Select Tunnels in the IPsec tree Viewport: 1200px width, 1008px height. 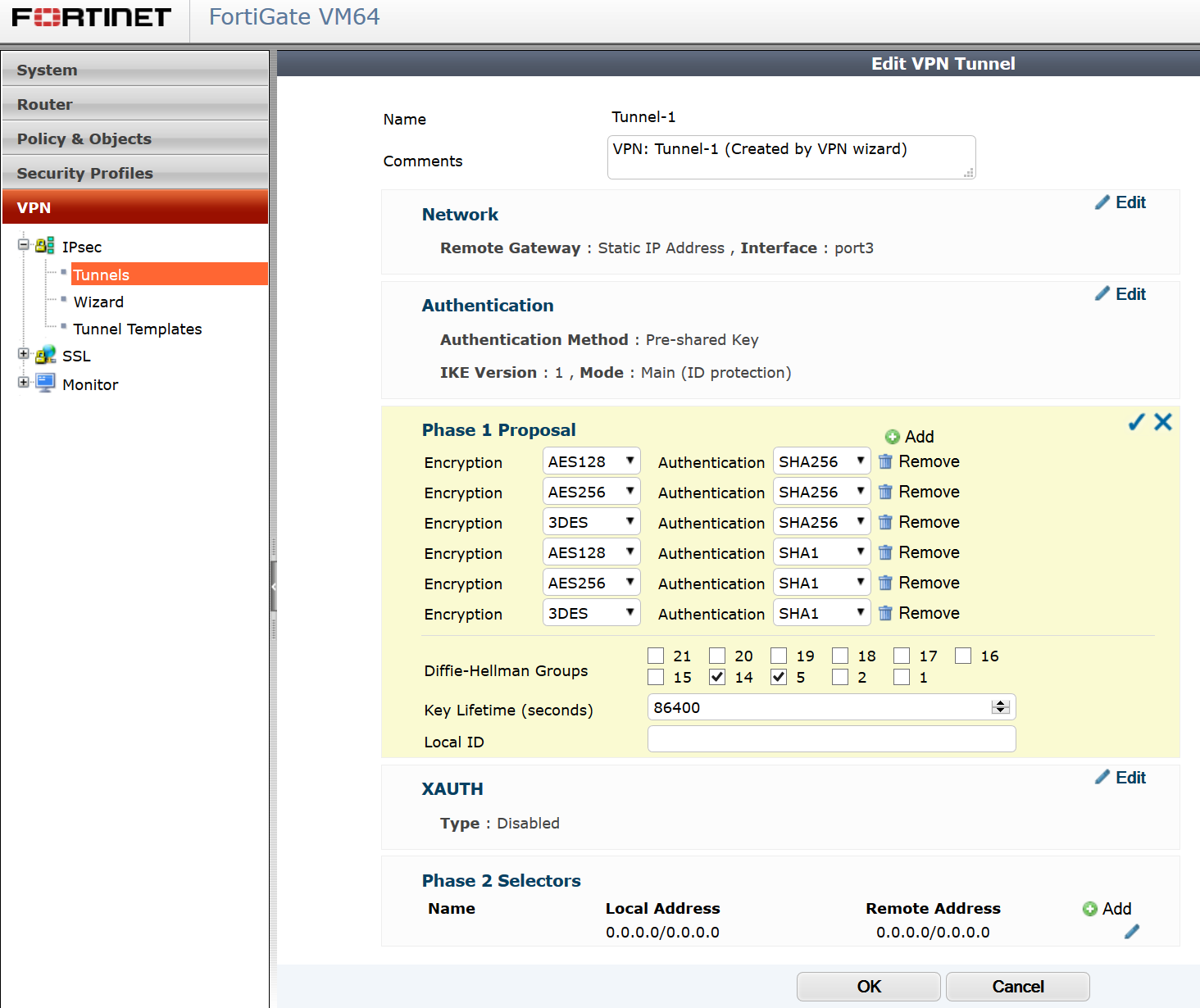coord(170,274)
